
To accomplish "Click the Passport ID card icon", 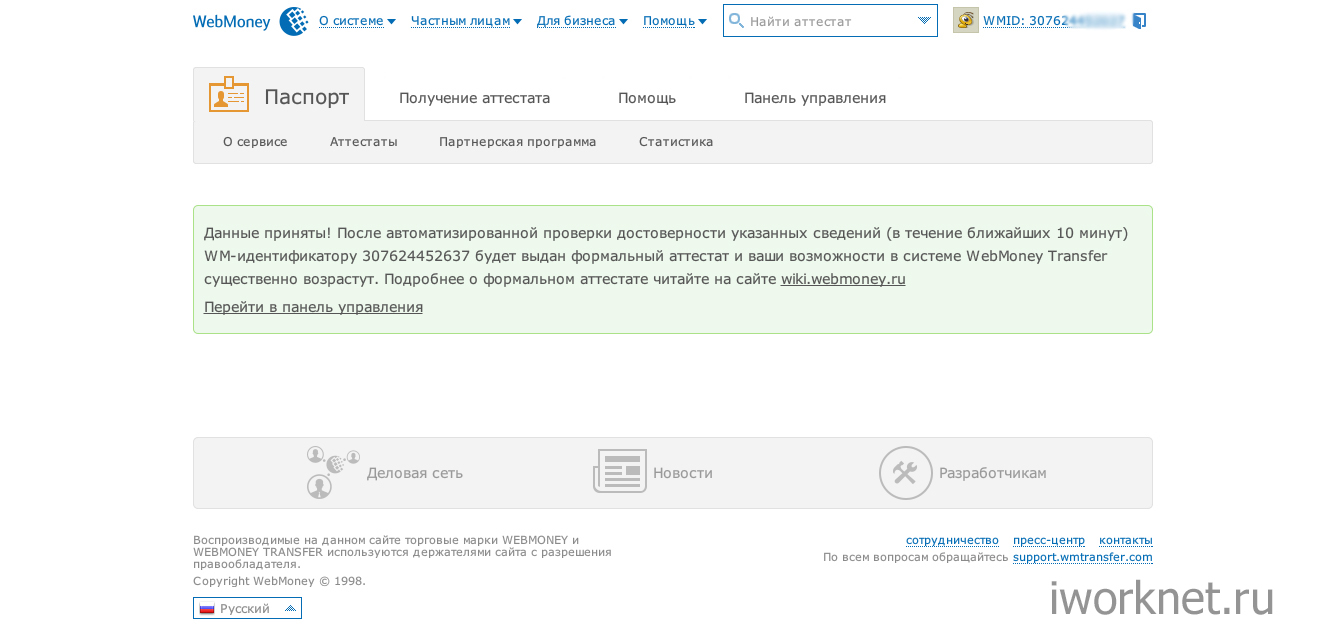I will coord(229,94).
